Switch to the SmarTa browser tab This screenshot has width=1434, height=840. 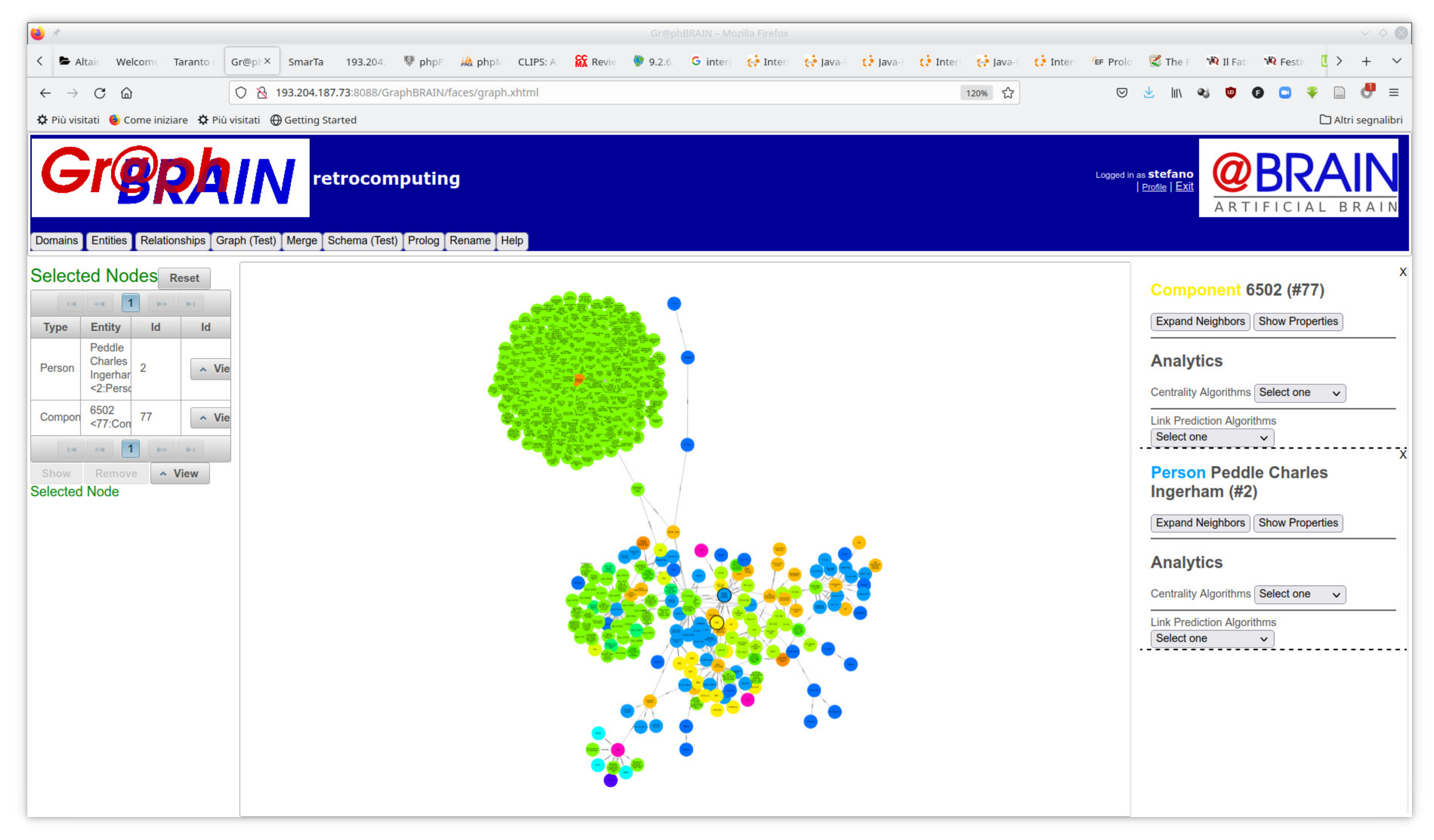tap(306, 61)
